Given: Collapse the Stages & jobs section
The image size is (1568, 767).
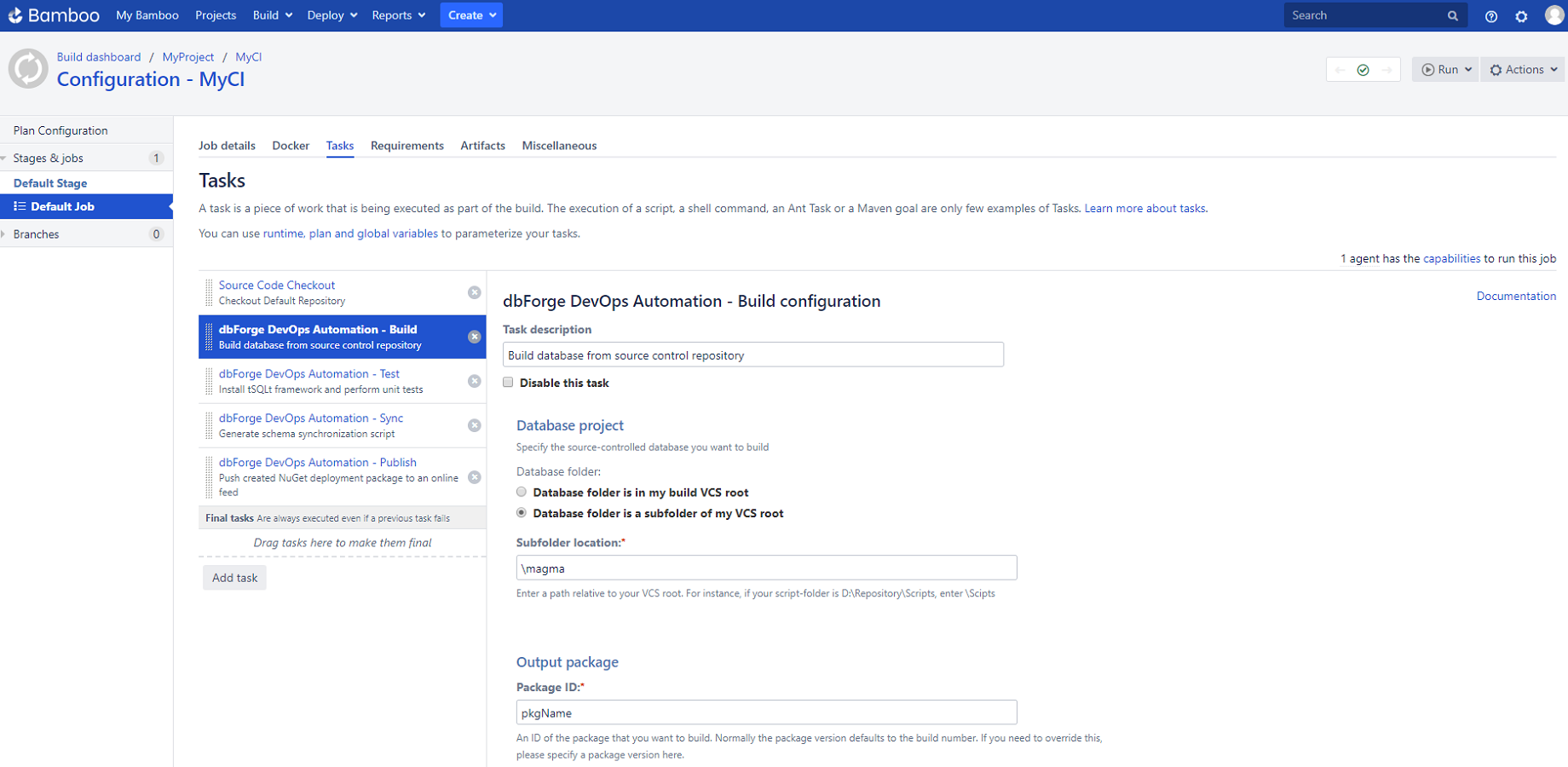Looking at the screenshot, I should (4, 159).
